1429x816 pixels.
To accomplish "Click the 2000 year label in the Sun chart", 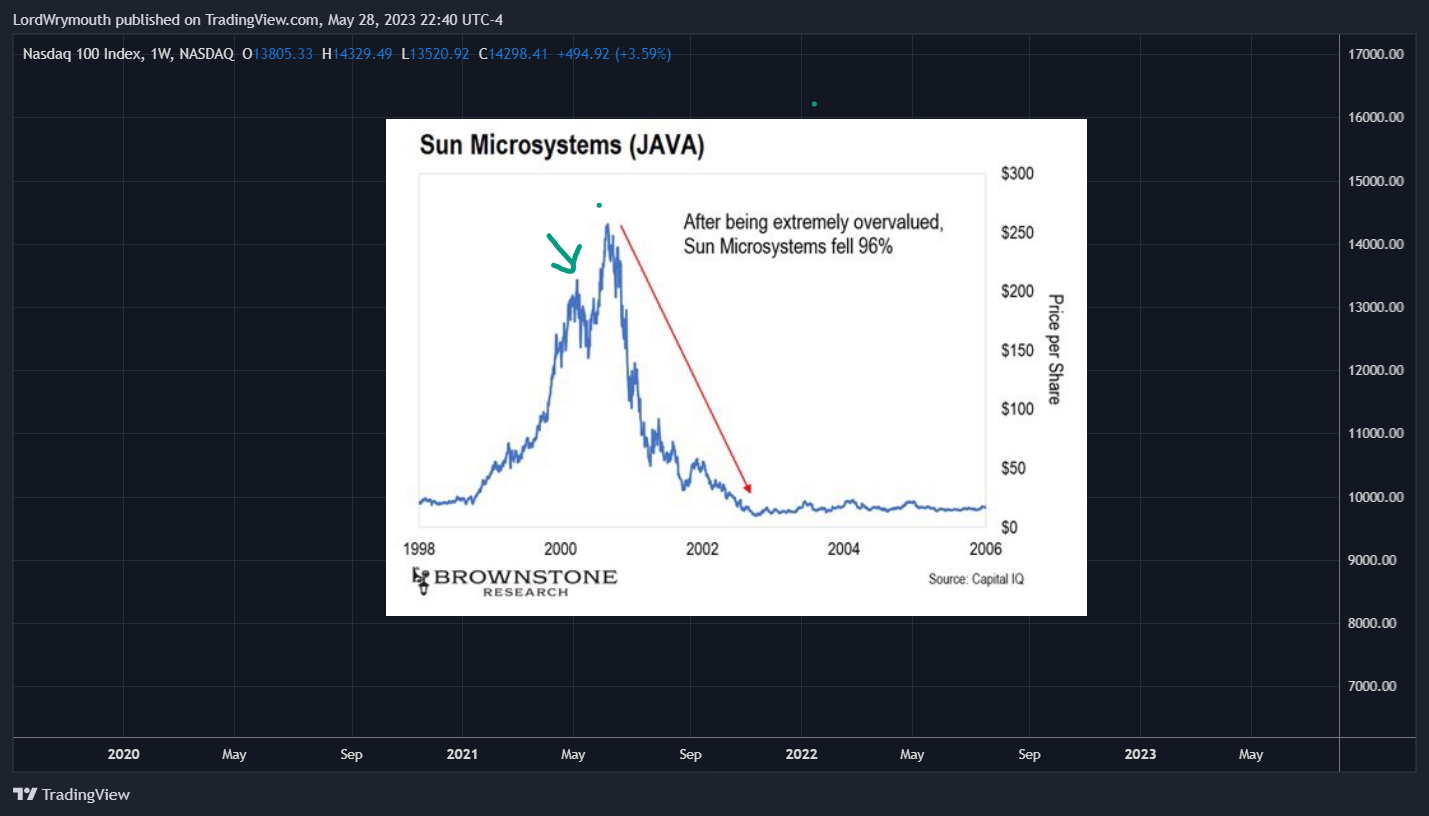I will coord(561,548).
